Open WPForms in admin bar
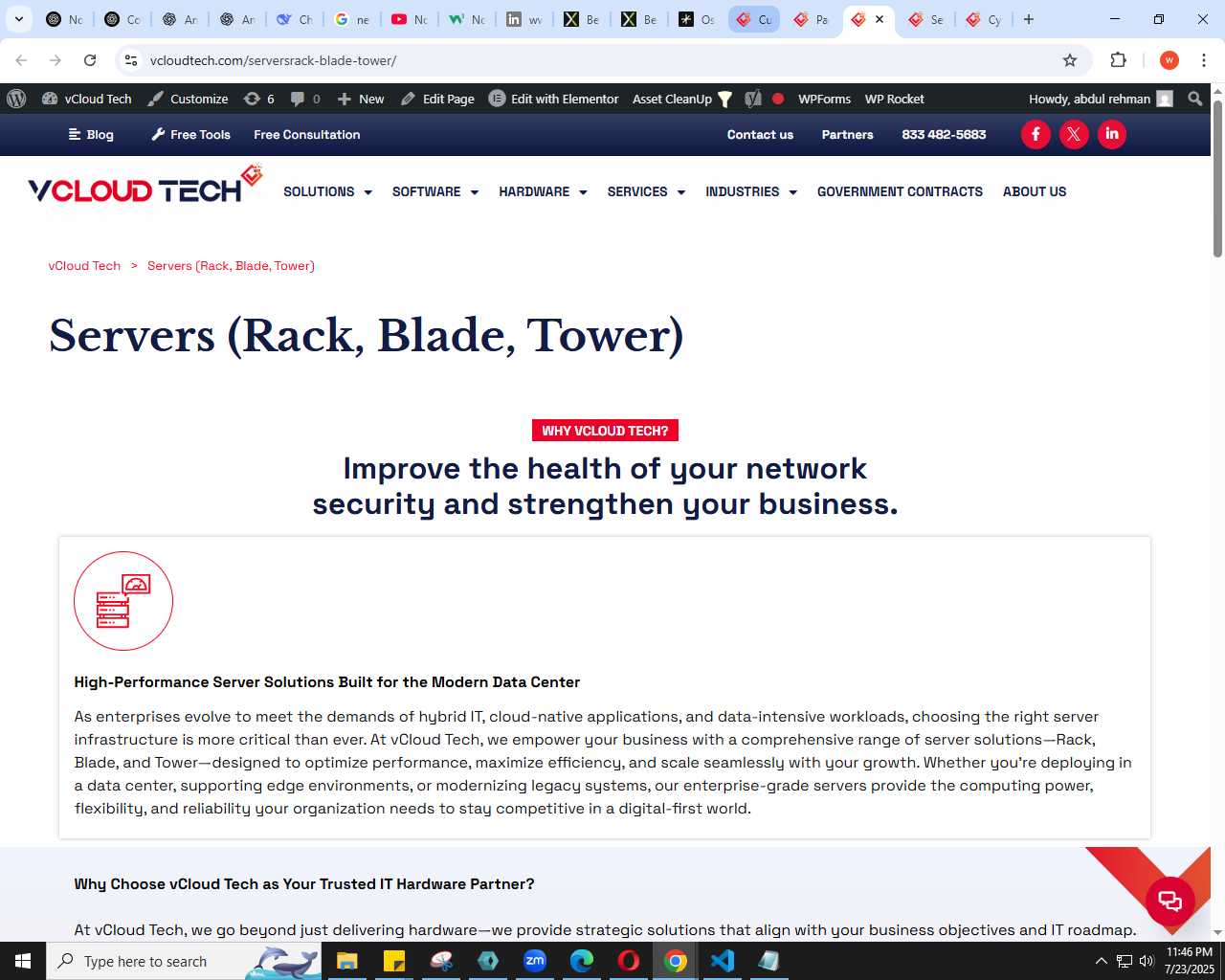This screenshot has height=980, width=1225. click(824, 99)
